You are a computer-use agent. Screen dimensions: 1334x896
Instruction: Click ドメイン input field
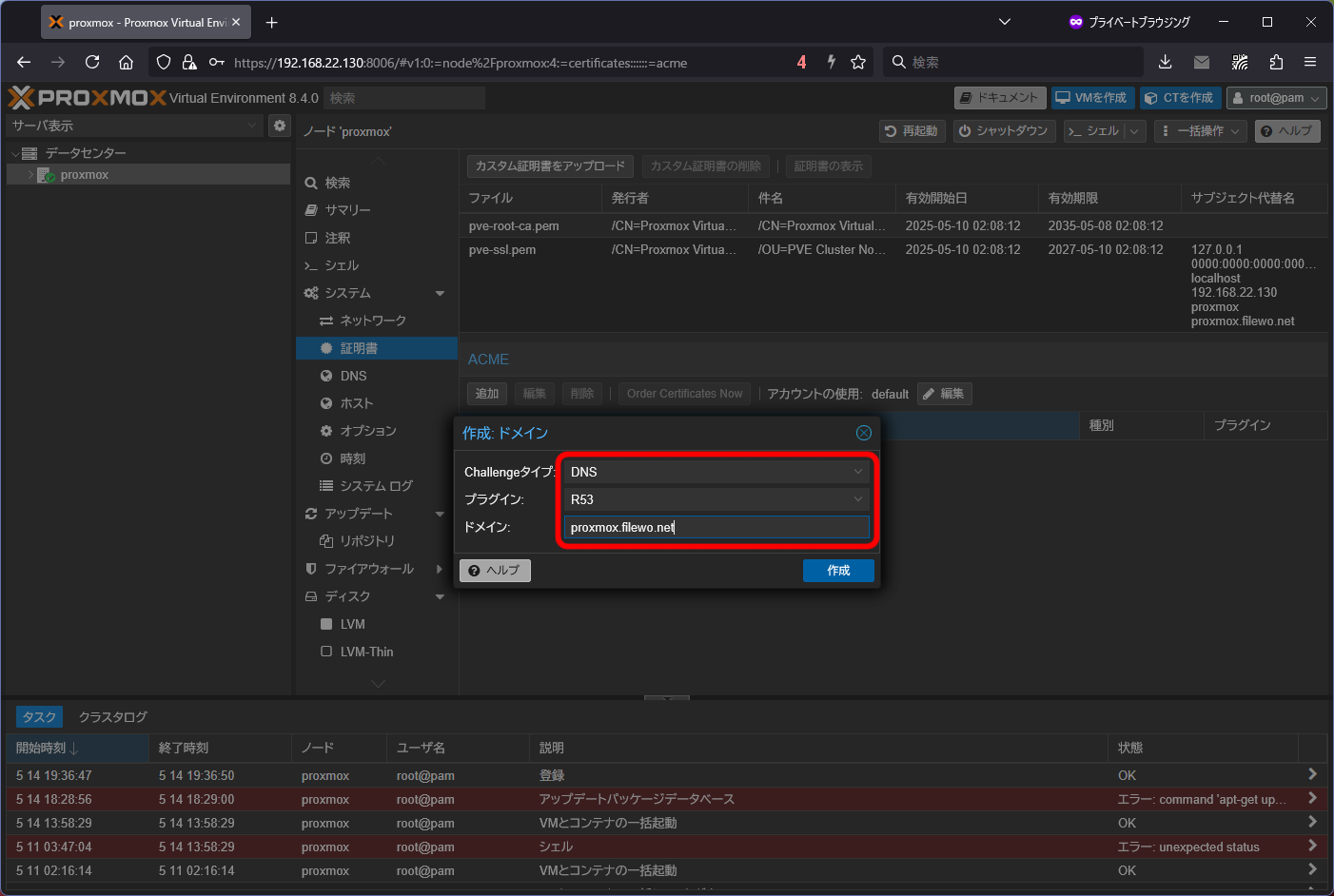(717, 527)
